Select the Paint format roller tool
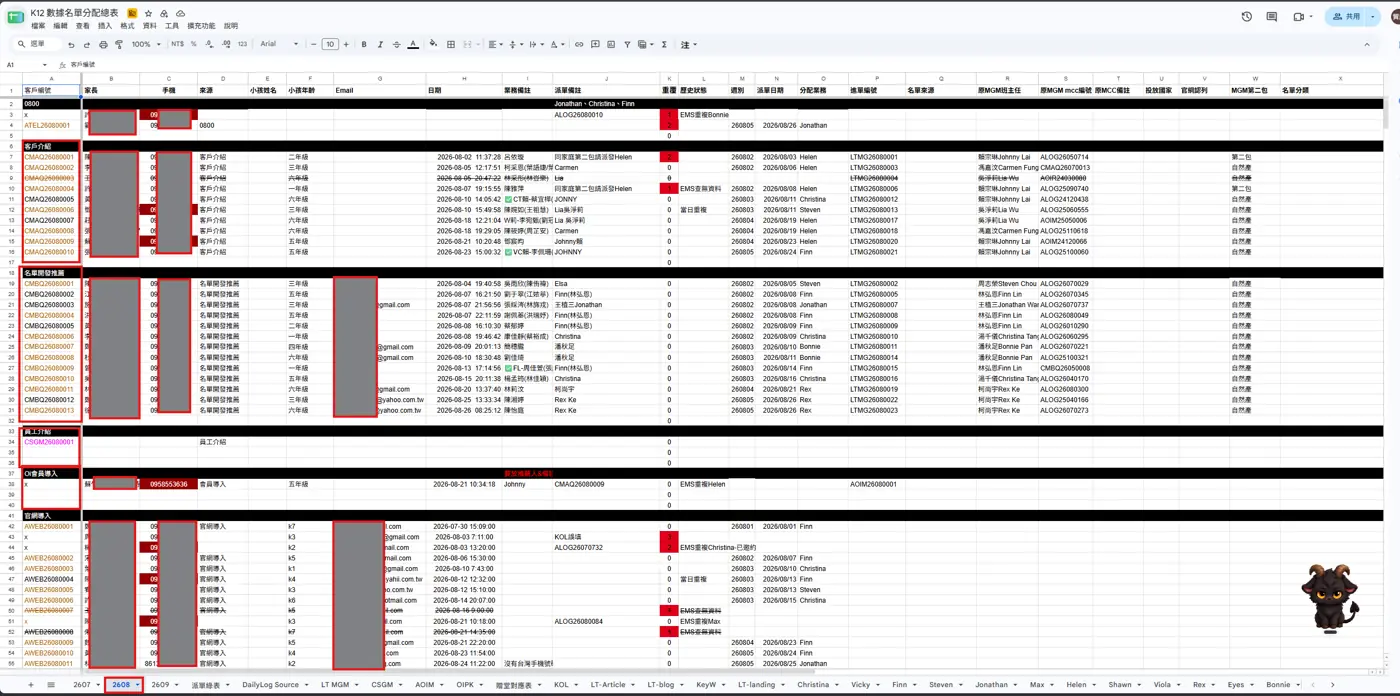Screen dimensions: 1400x696 pyautogui.click(x=119, y=44)
